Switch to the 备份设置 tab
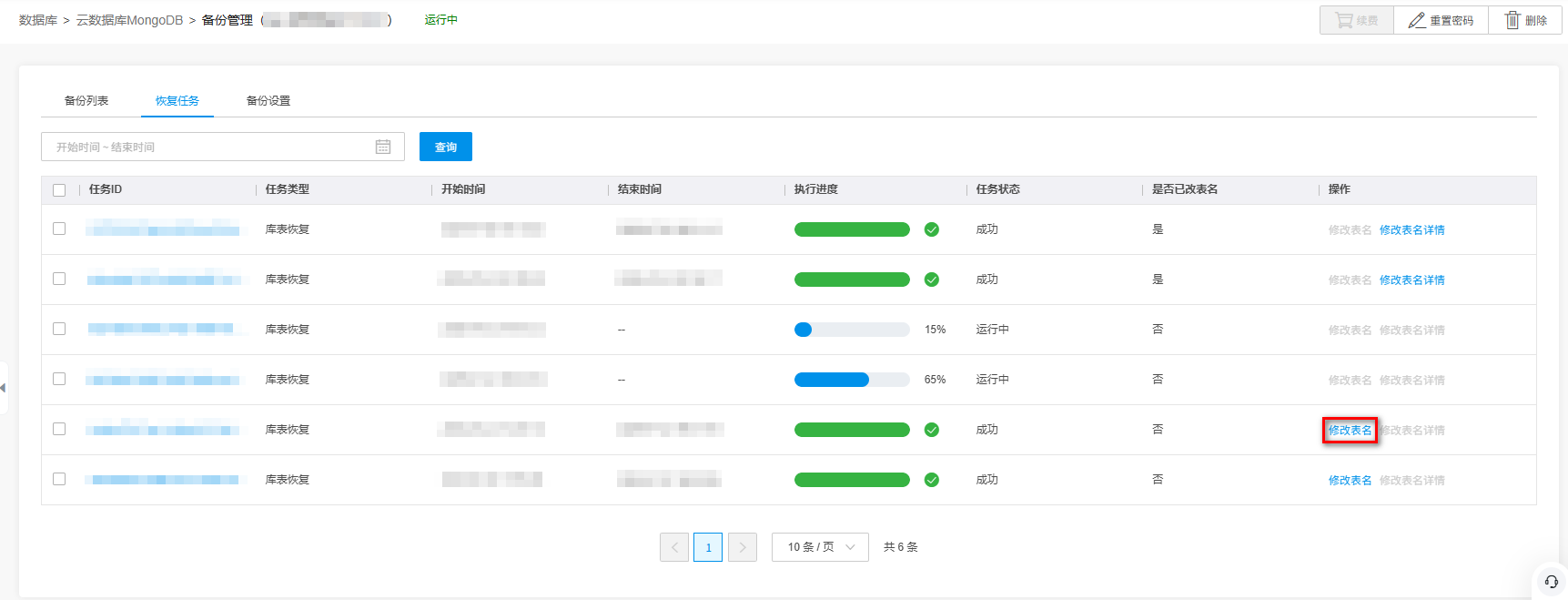The height and width of the screenshot is (600, 1568). coord(268,101)
